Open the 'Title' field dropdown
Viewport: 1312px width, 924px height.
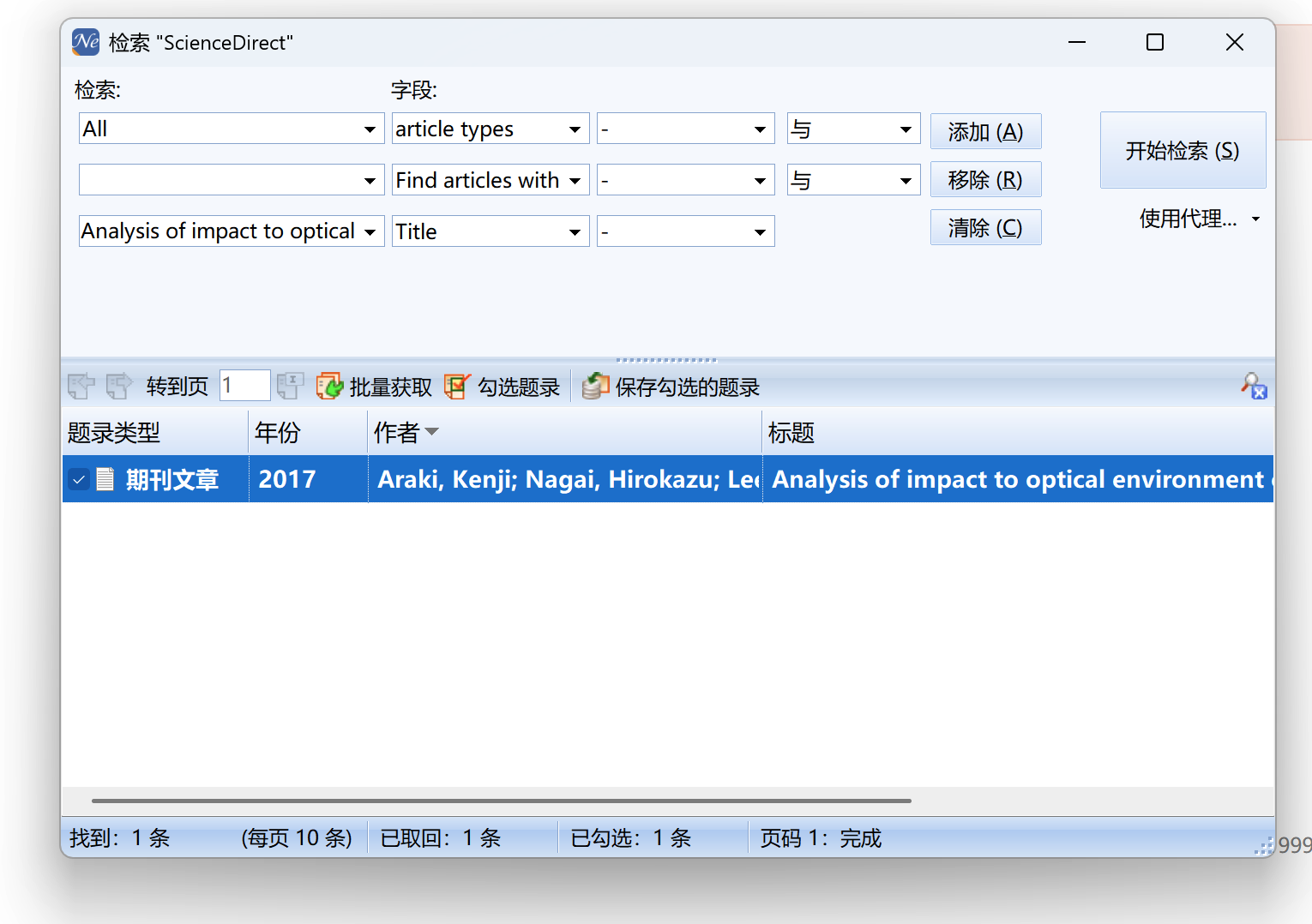coord(575,232)
